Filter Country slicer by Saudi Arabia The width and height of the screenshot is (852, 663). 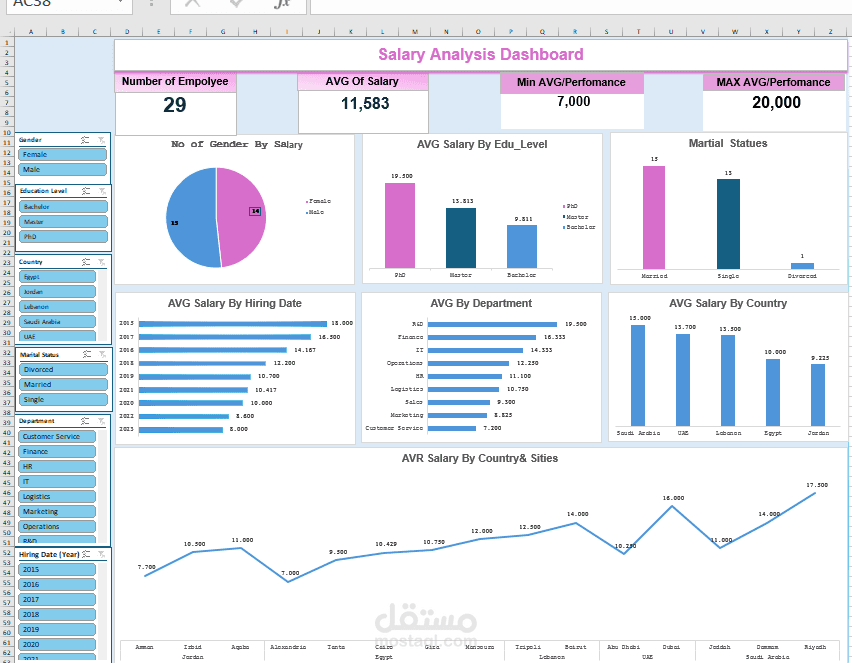coord(57,322)
